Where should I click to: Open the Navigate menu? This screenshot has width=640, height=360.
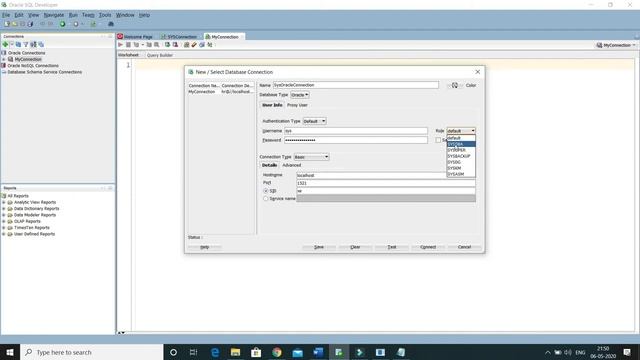pyautogui.click(x=53, y=15)
